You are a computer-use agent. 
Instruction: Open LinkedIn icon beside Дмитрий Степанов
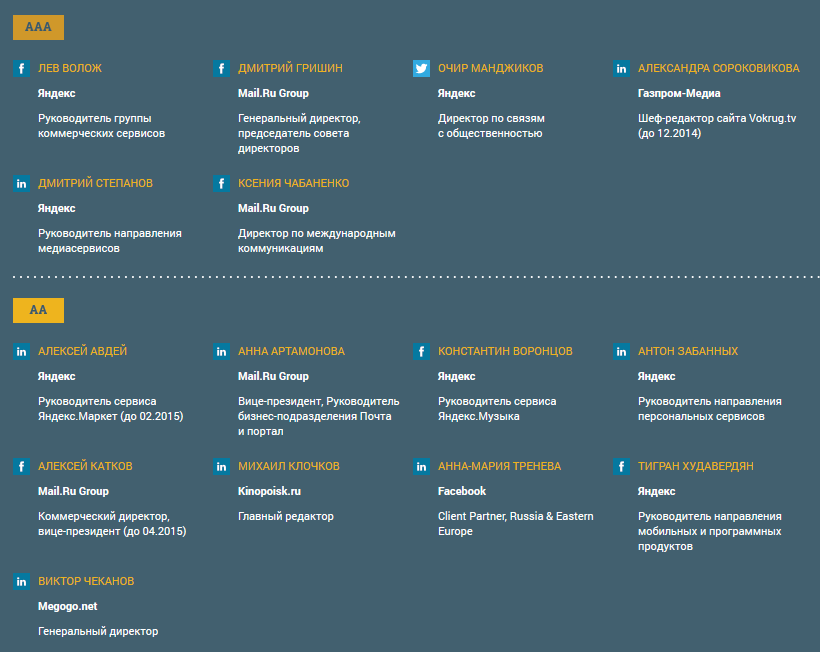(21, 184)
